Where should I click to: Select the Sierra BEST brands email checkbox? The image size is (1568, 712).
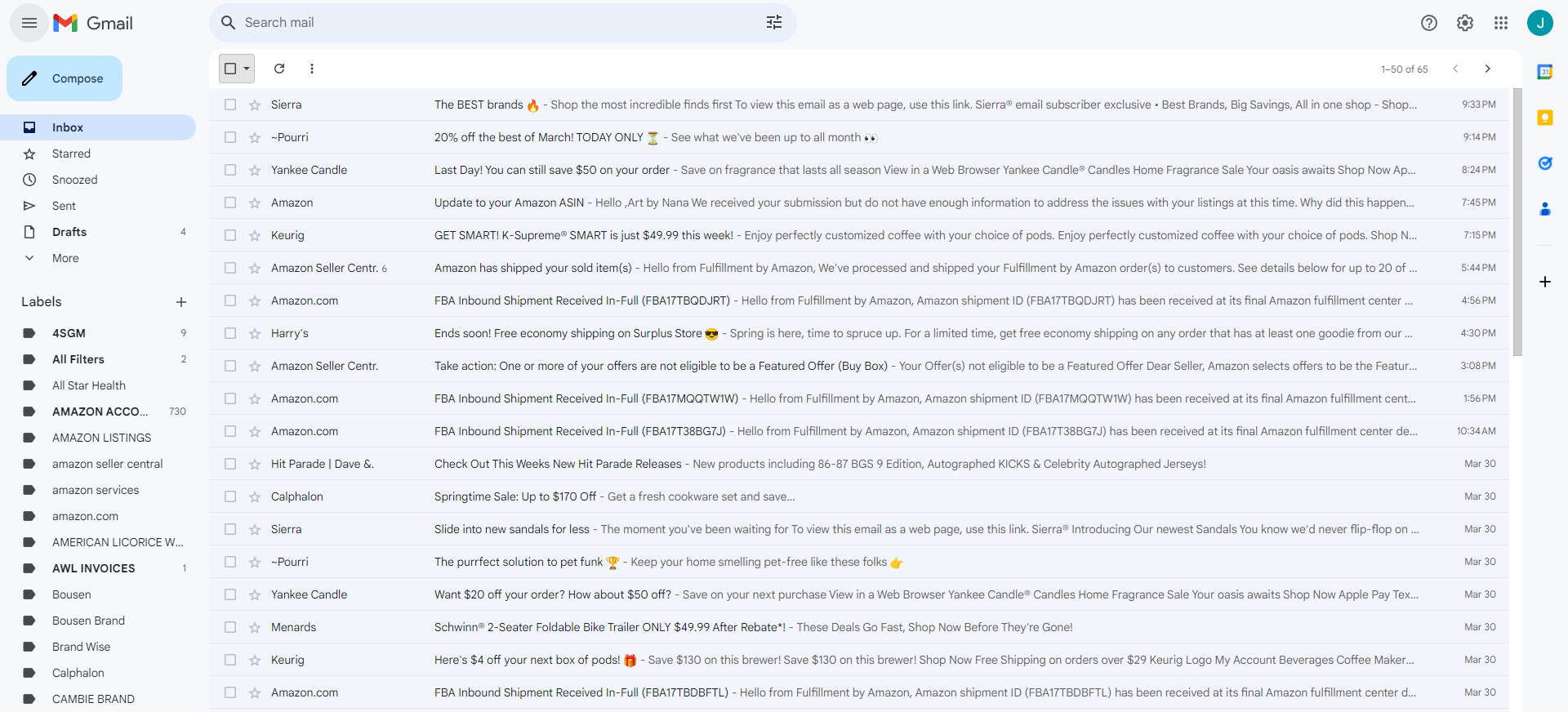tap(230, 105)
